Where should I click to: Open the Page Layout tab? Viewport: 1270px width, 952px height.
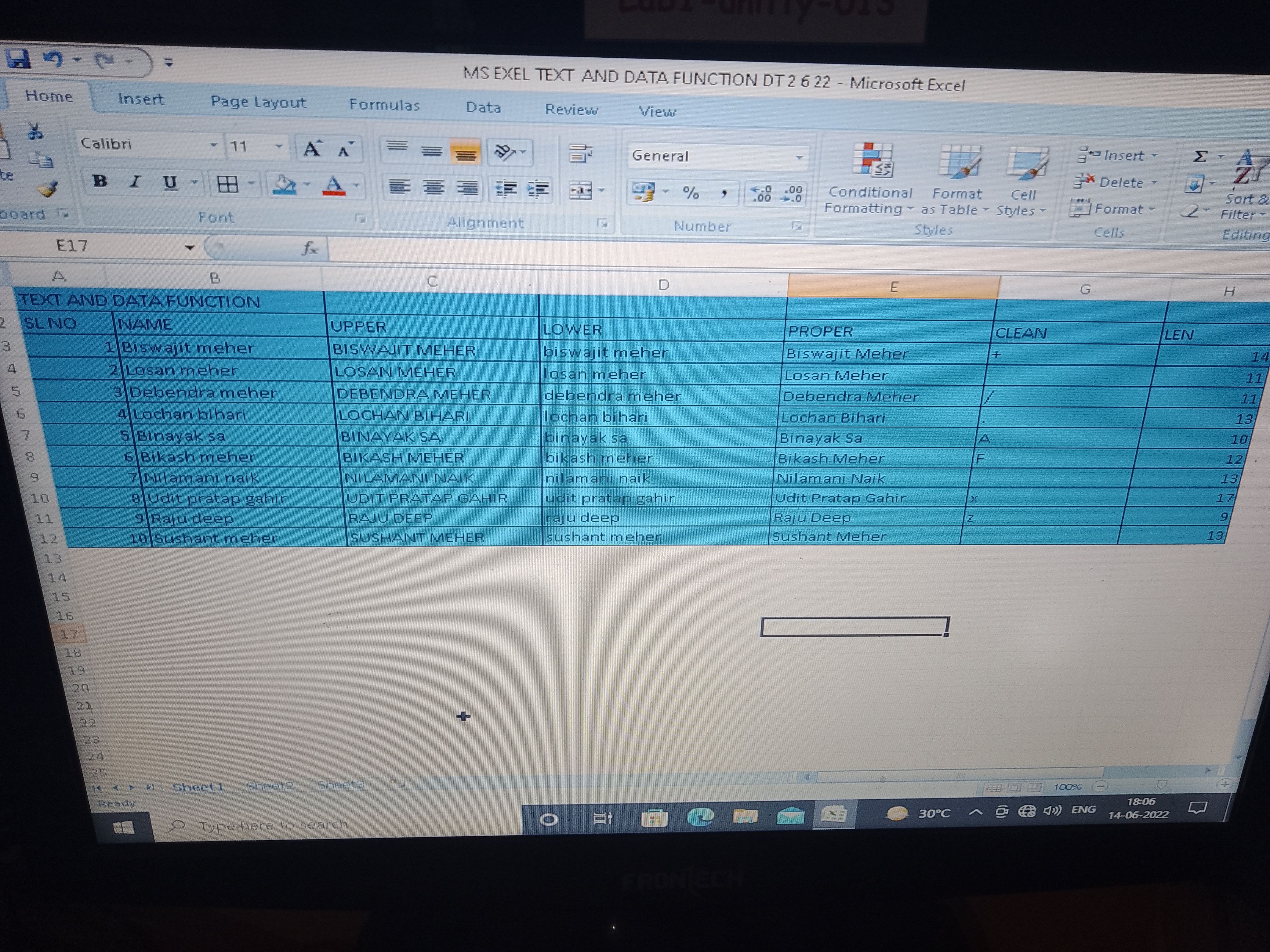258,102
